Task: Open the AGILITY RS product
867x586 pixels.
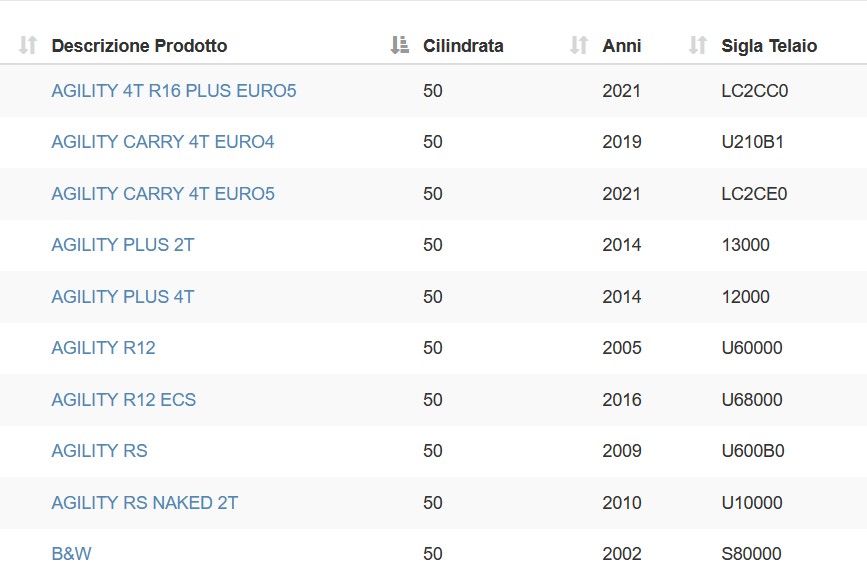Action: click(100, 451)
